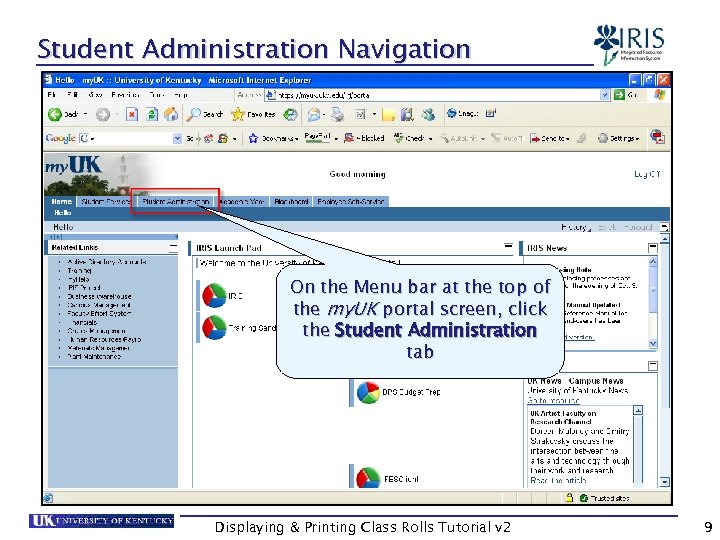Open the Google Bookmarks star button

(x=273, y=138)
